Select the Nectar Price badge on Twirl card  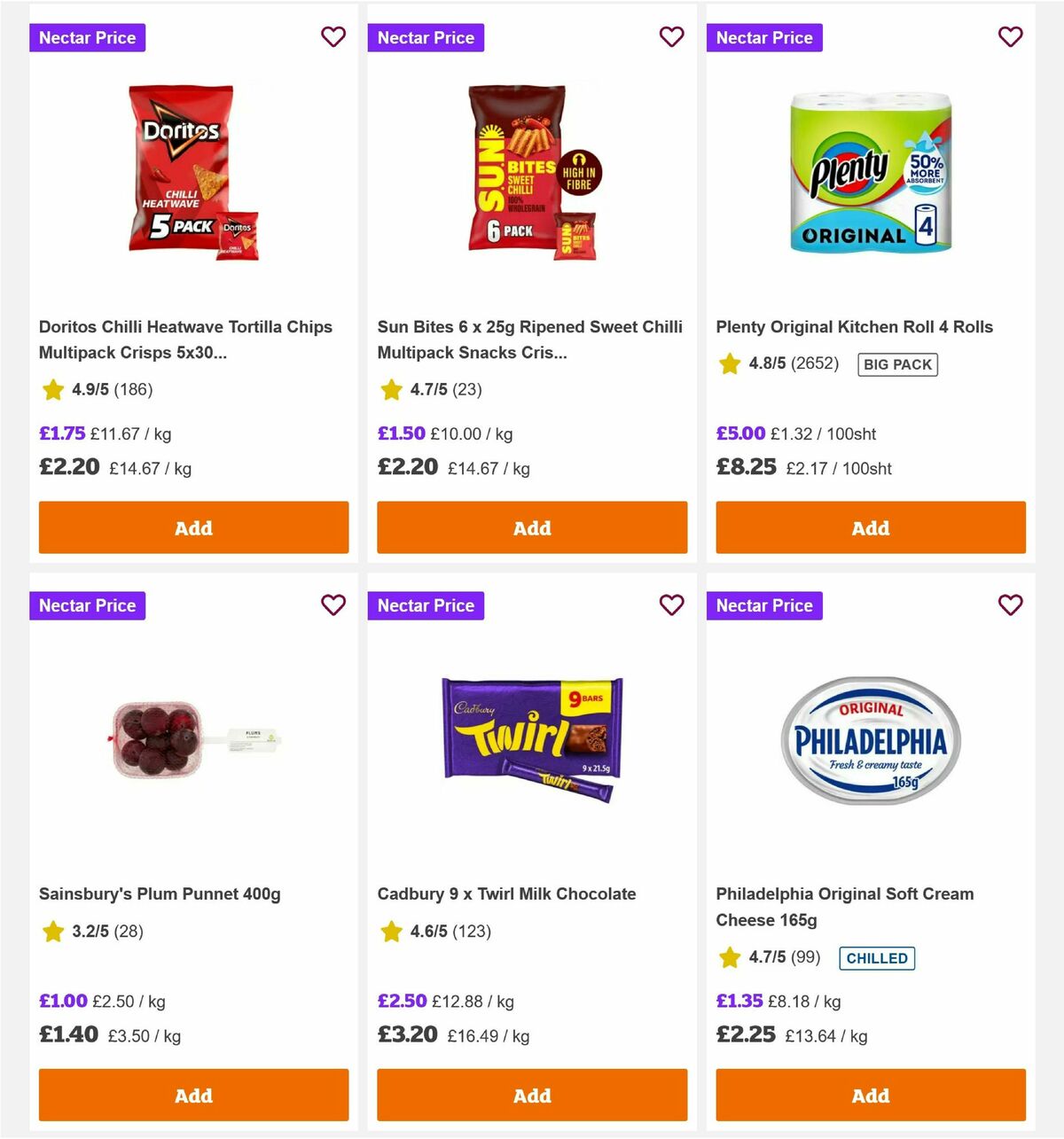pyautogui.click(x=426, y=605)
